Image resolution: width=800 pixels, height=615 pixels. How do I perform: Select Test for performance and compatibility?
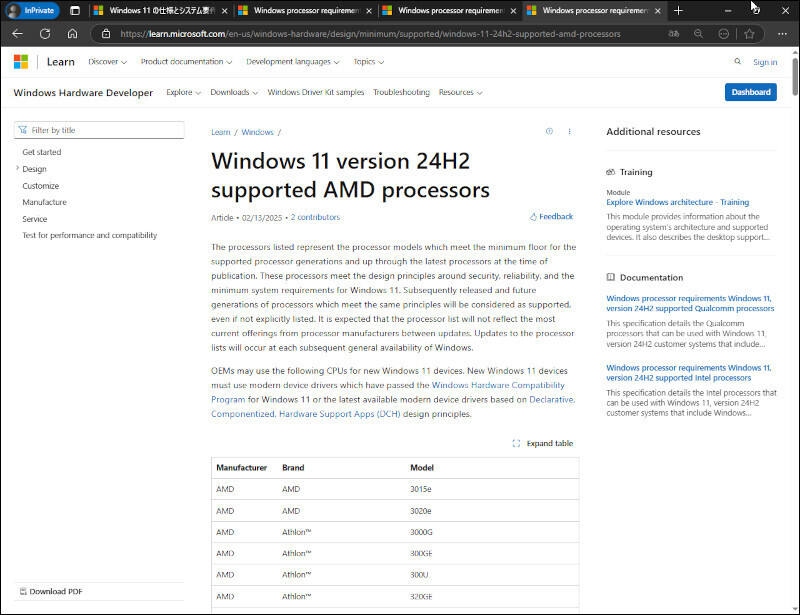(90, 235)
